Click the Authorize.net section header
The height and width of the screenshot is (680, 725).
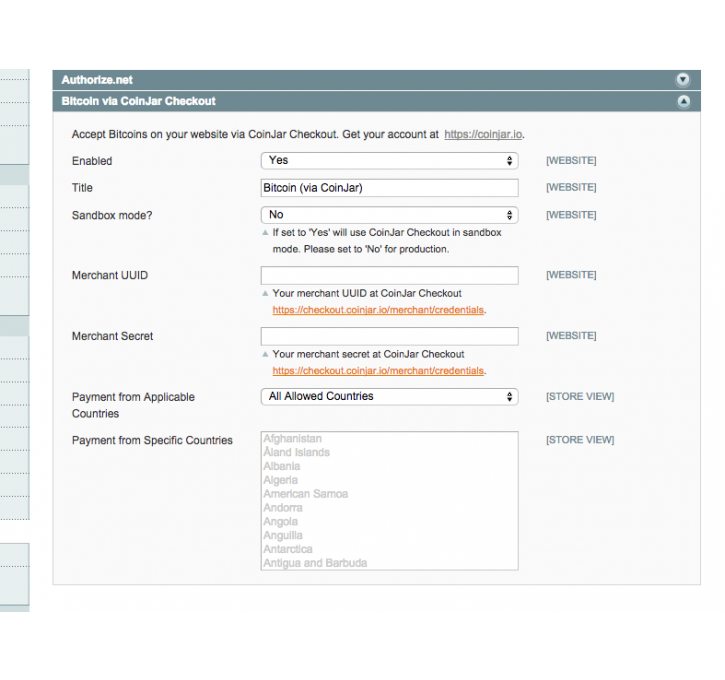(376, 80)
